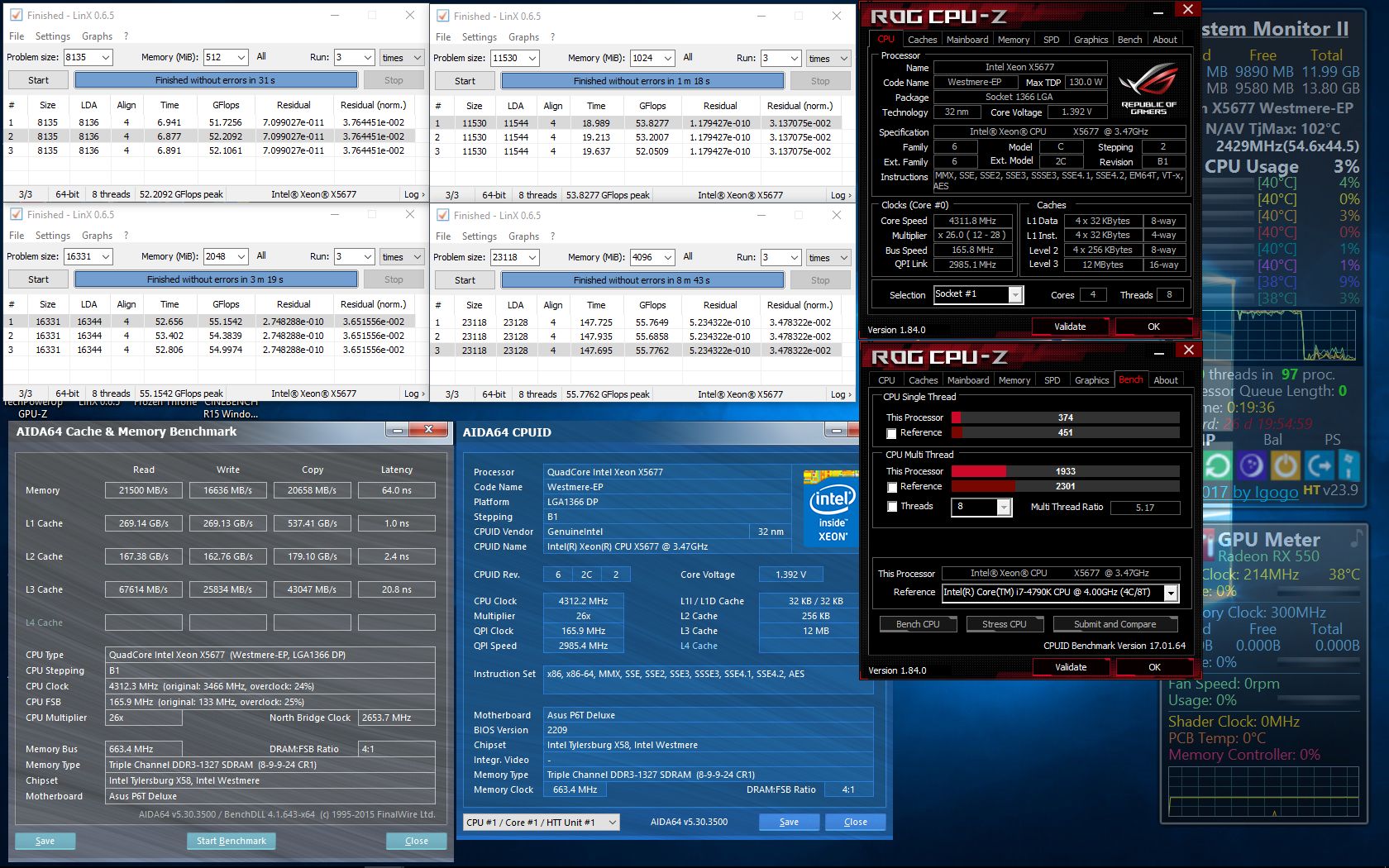
Task: Open the i7-4790K Reference processor dropdown
Action: tap(1171, 593)
